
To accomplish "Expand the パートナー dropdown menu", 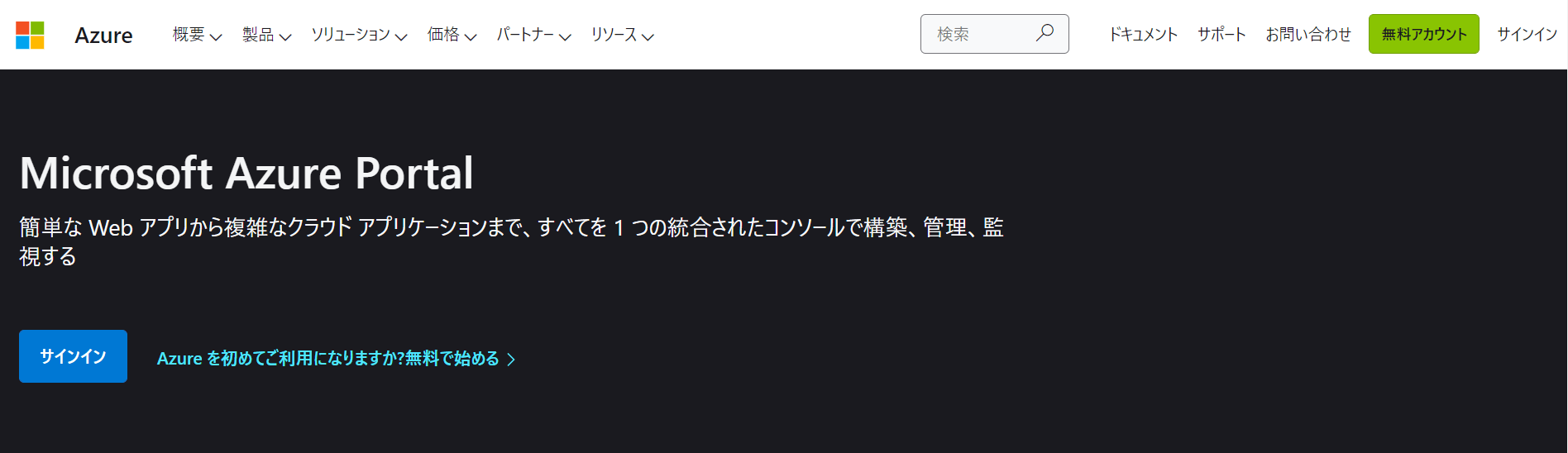I will (533, 35).
